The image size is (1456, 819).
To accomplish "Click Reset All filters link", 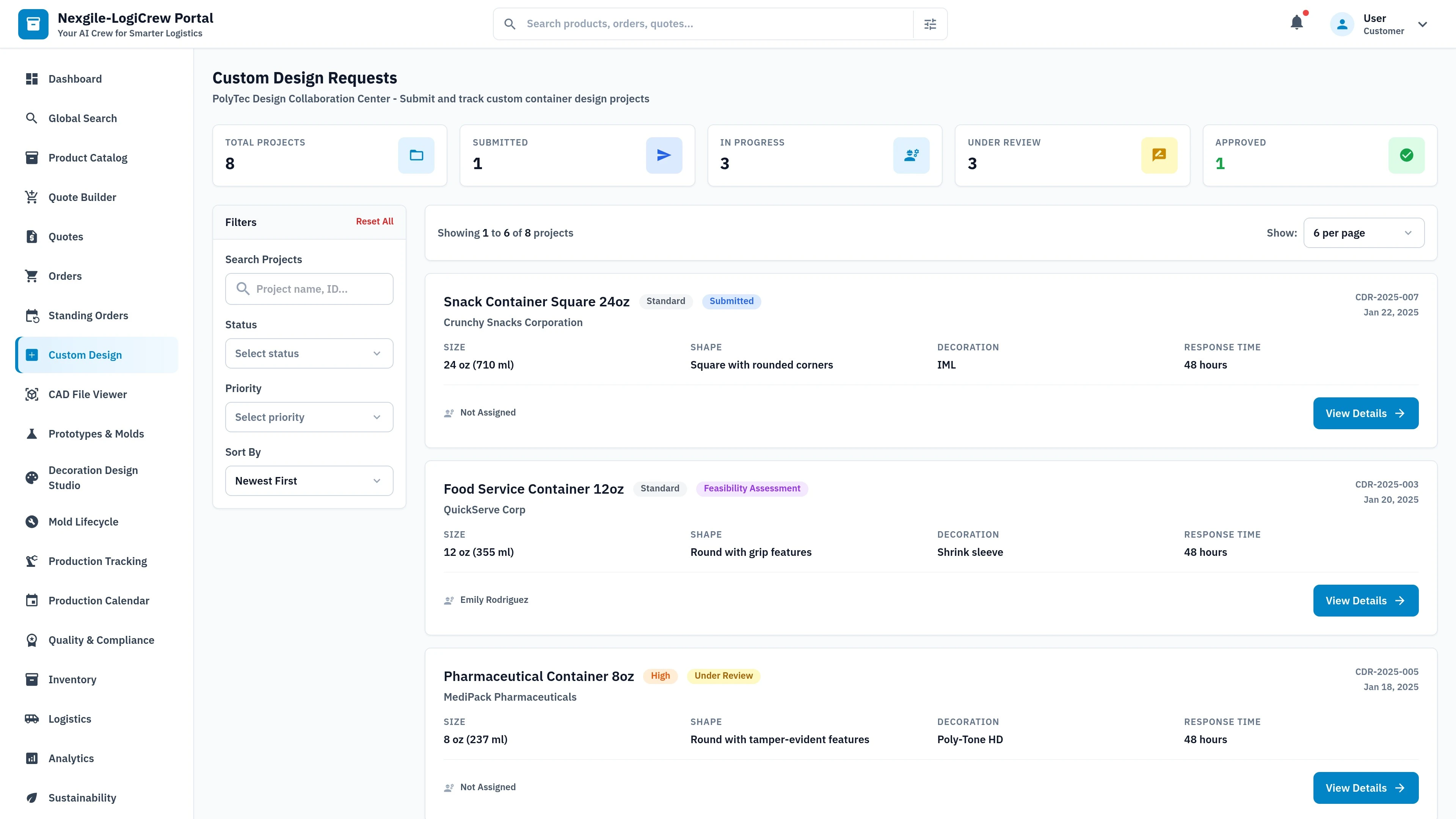I will click(374, 221).
